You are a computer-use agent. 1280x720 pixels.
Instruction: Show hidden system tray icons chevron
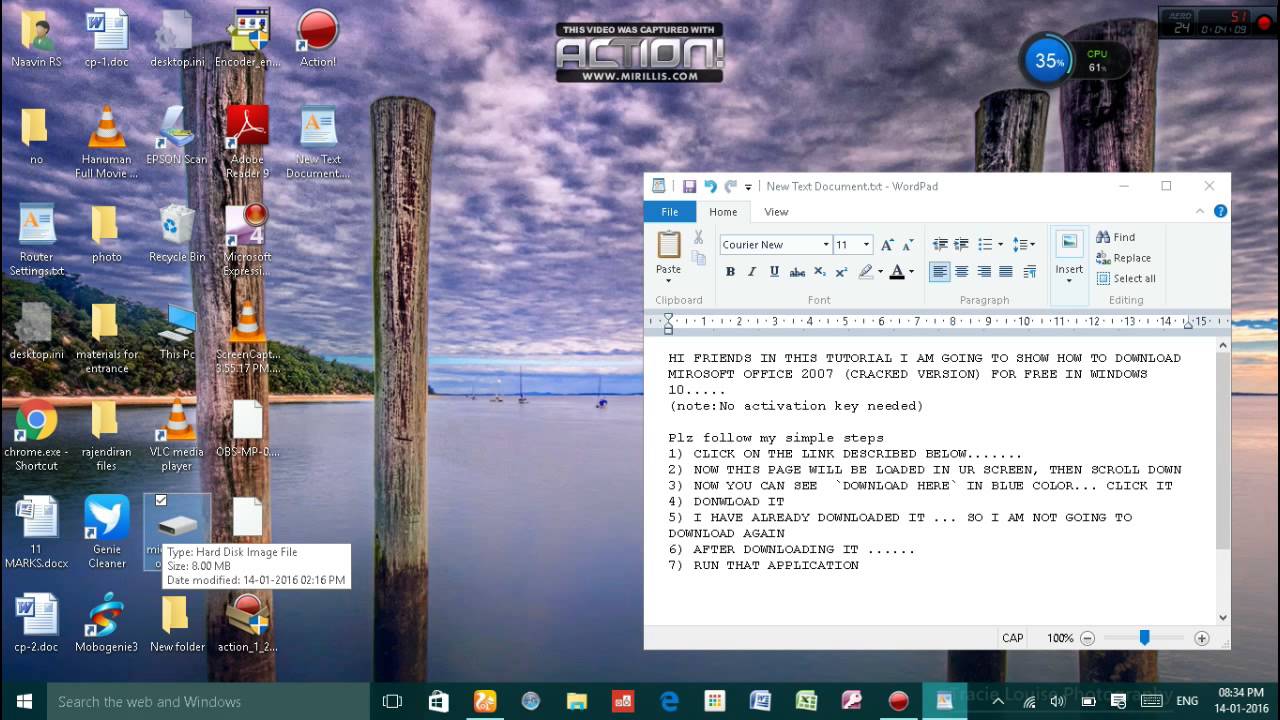pos(998,701)
